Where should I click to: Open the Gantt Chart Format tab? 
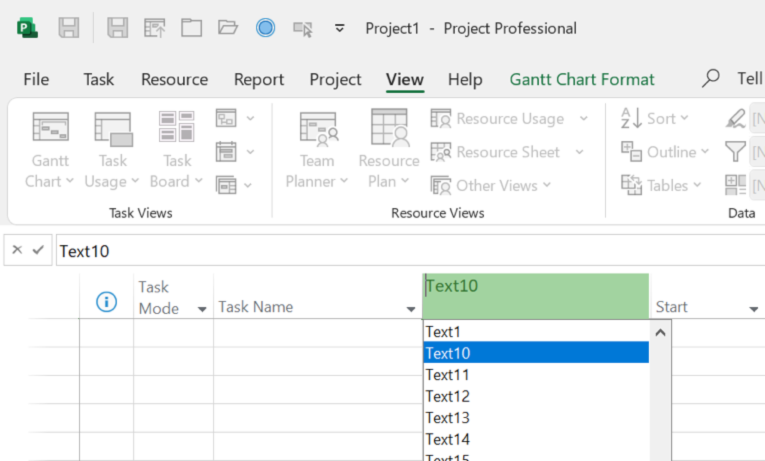(582, 80)
